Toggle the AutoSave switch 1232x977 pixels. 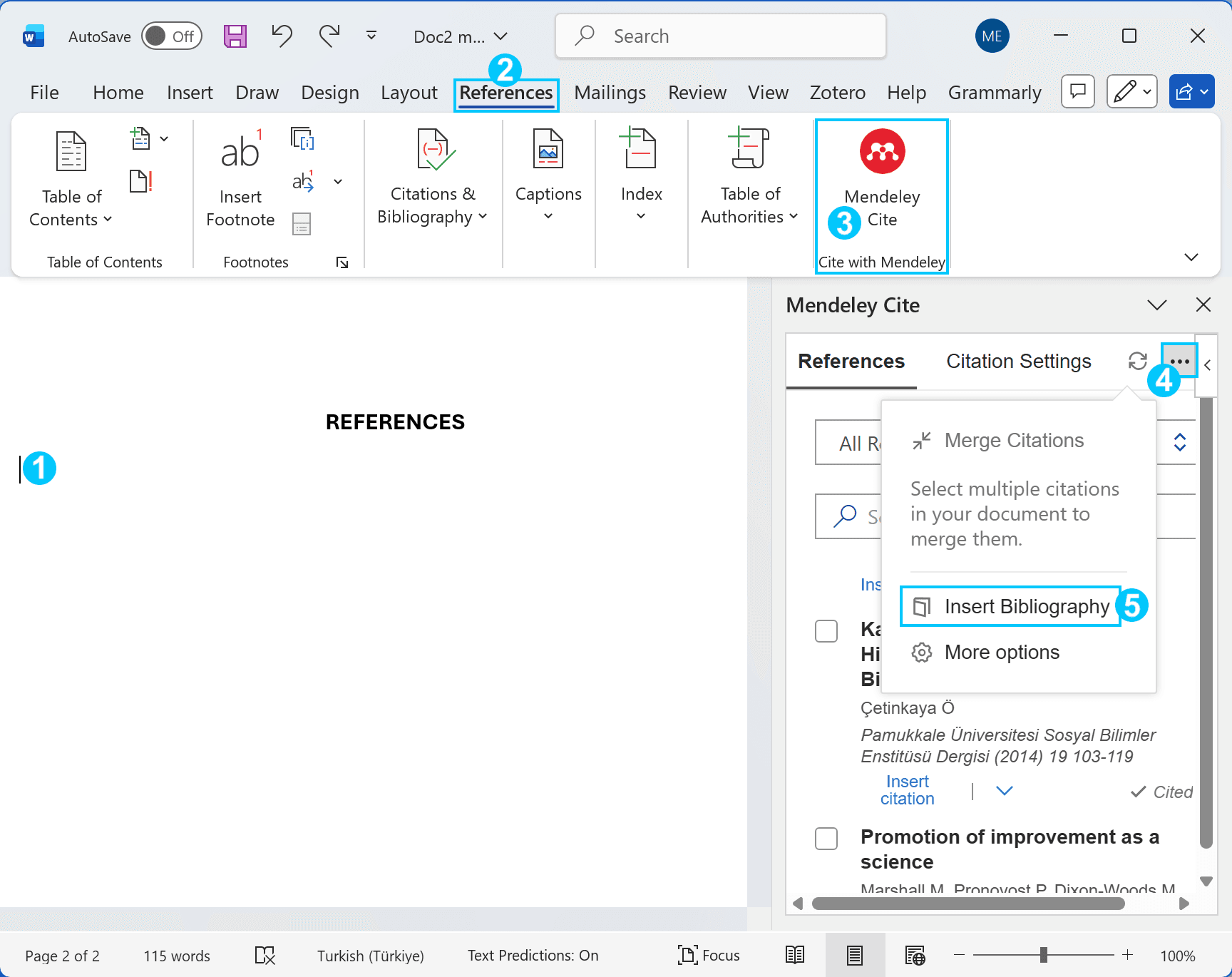pyautogui.click(x=172, y=36)
